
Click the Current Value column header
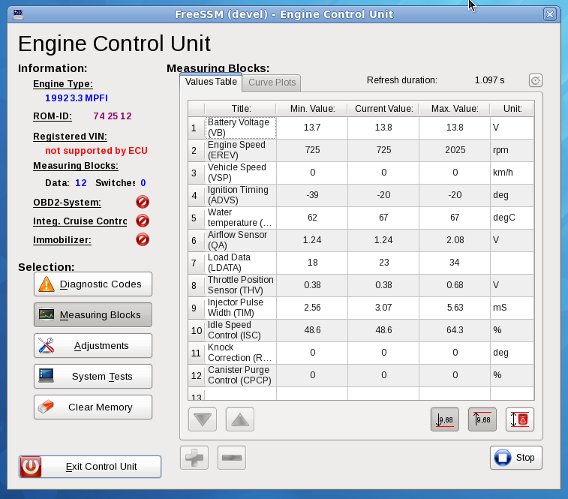coord(384,109)
